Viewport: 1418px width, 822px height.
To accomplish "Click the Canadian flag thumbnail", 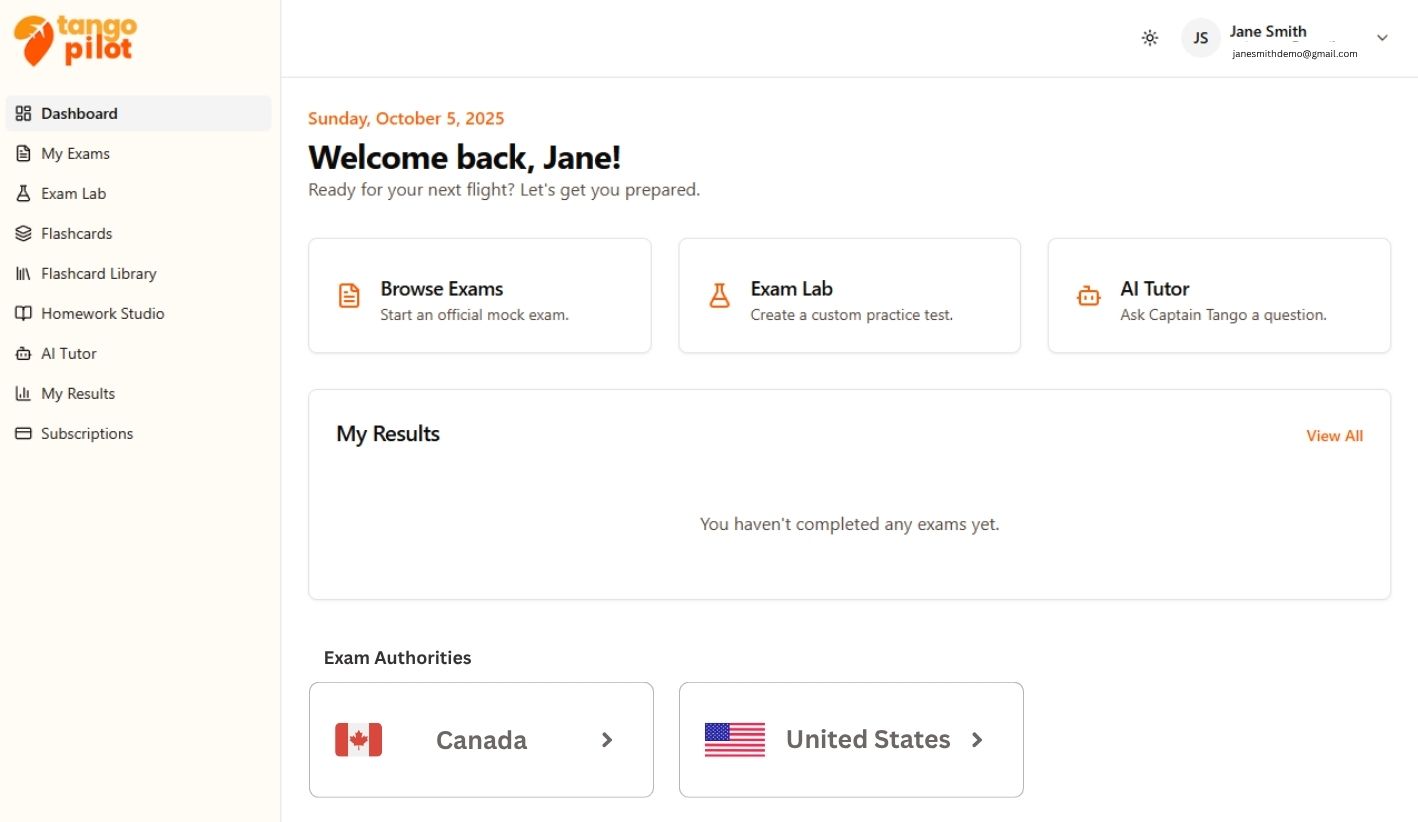I will coord(358,740).
